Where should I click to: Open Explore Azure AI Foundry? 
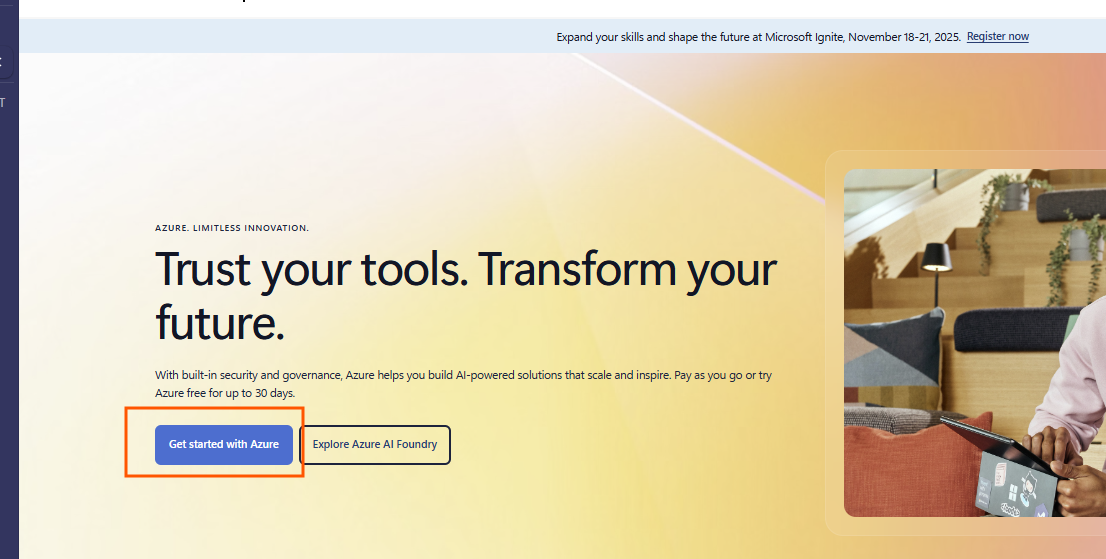(x=375, y=445)
